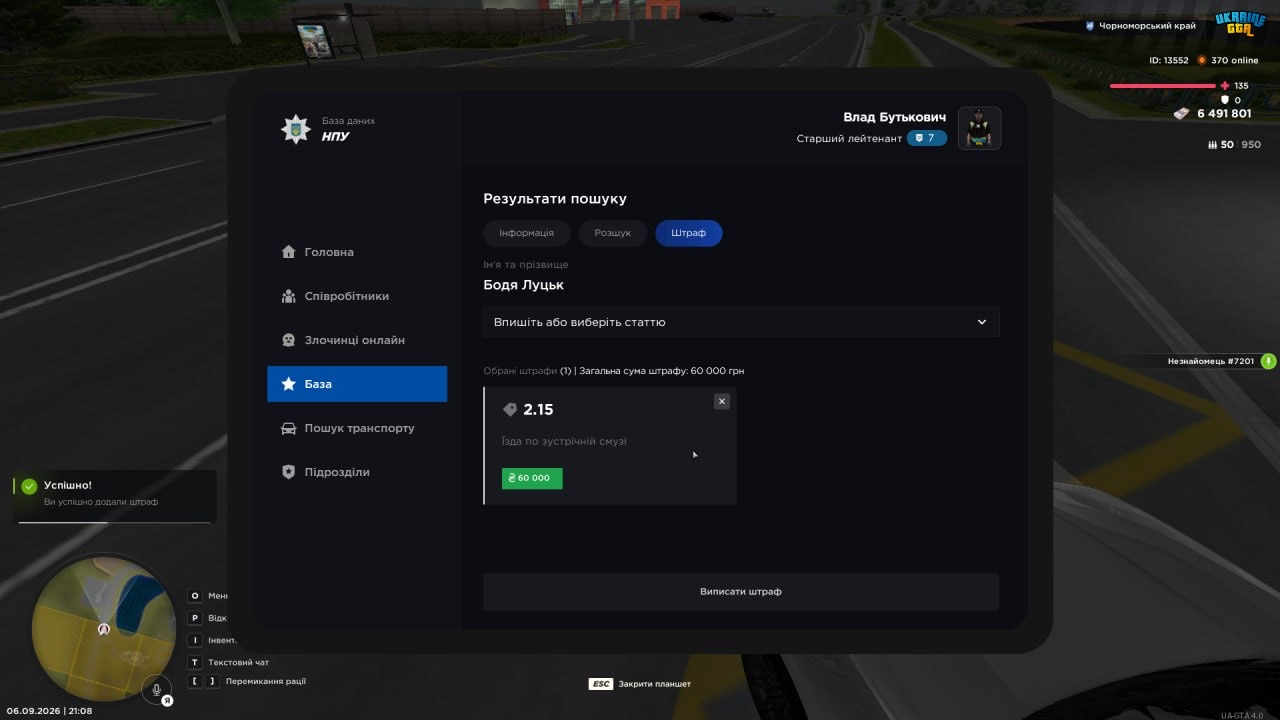
Task: Click the Виписати штраф button
Action: 741,592
